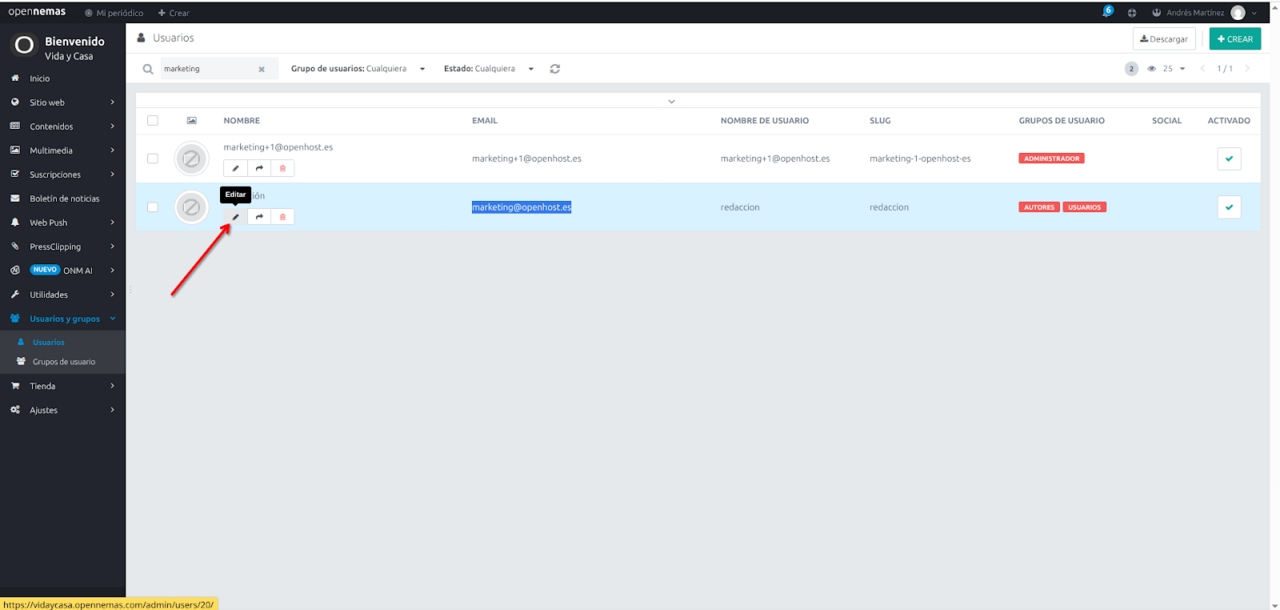
Task: Expand the items-per-page 25 dropdown
Action: 1166,69
